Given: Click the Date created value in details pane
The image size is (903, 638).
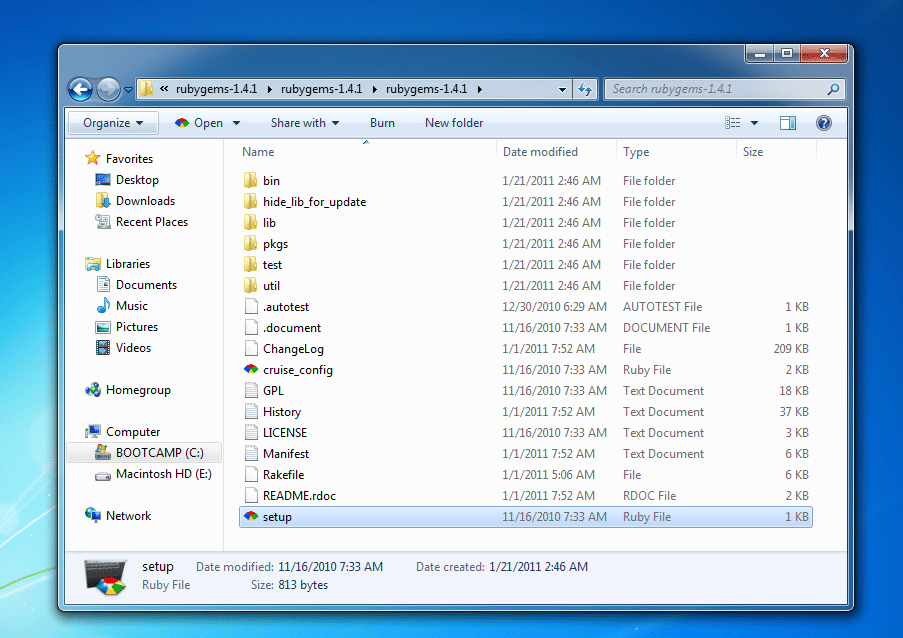Looking at the screenshot, I should [538, 567].
